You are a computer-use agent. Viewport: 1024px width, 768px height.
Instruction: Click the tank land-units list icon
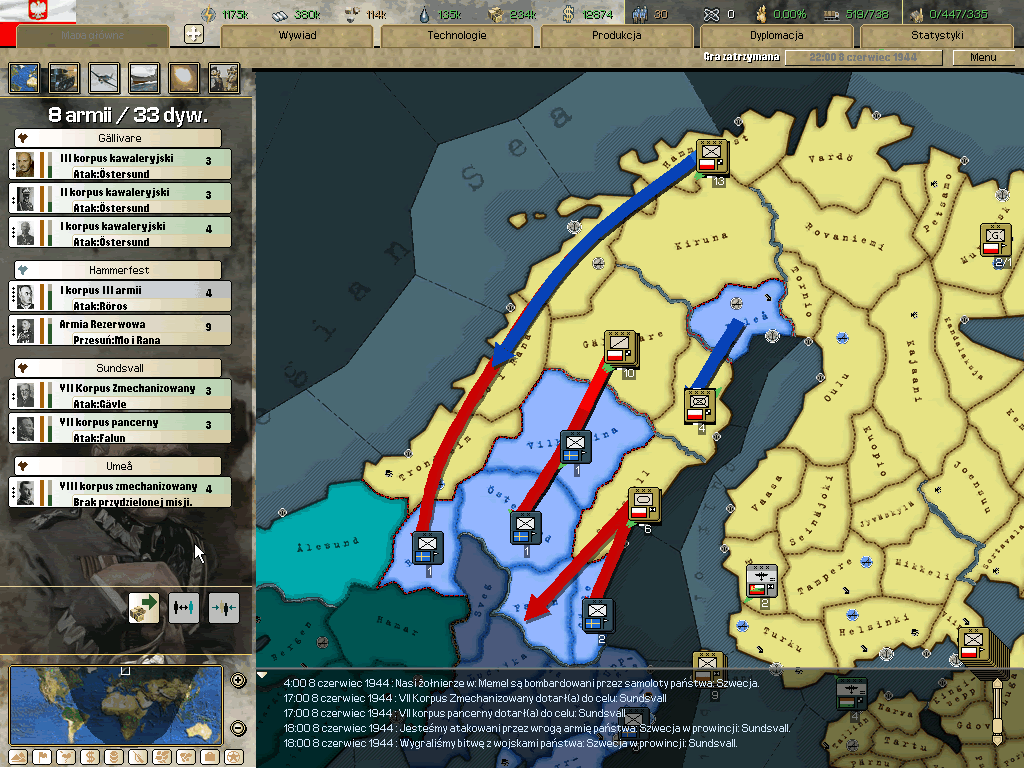pyautogui.click(x=65, y=77)
